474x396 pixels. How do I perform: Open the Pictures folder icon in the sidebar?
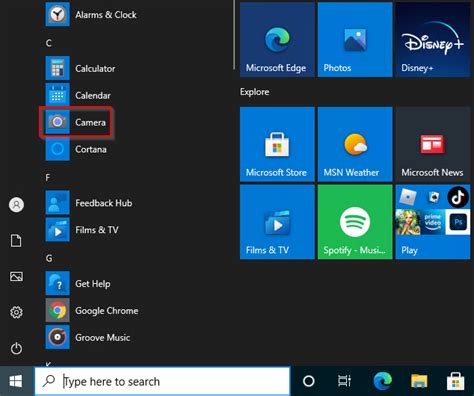(16, 276)
